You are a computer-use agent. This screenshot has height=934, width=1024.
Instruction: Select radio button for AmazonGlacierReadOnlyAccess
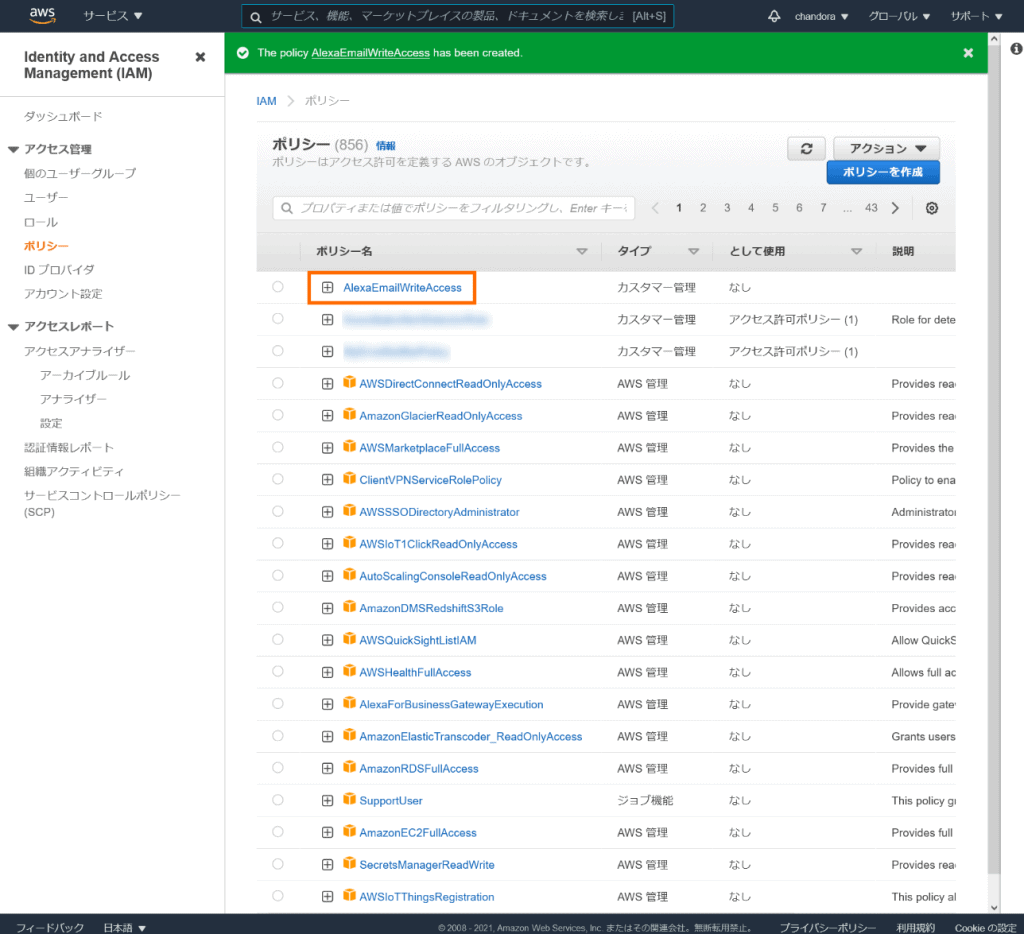278,415
